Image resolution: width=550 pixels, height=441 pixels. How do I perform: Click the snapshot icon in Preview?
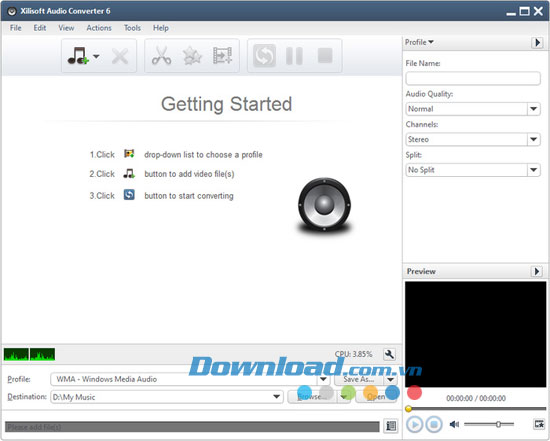point(539,424)
